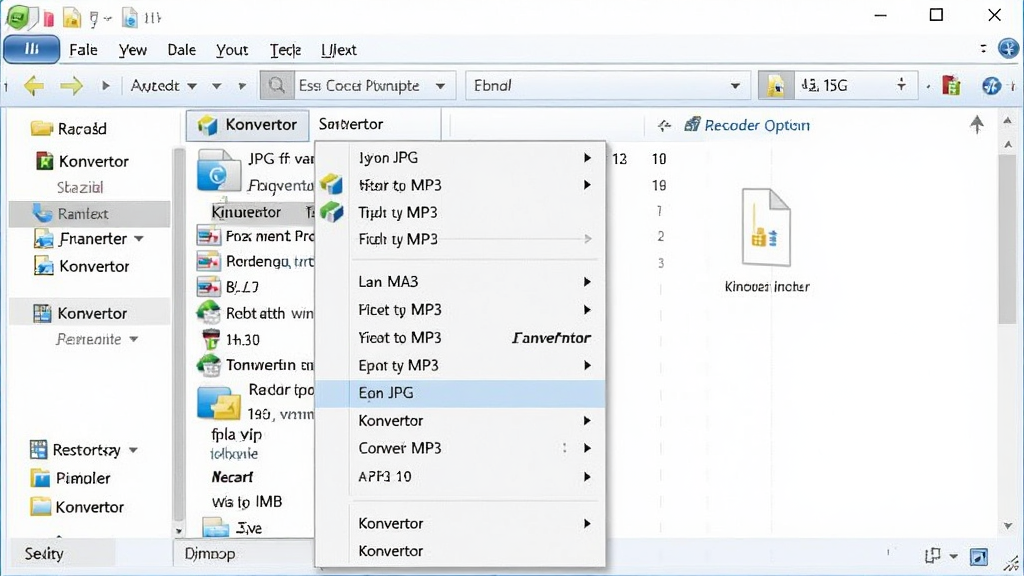Click the quick access green app icon
This screenshot has width=1024, height=576.
tap(18, 18)
